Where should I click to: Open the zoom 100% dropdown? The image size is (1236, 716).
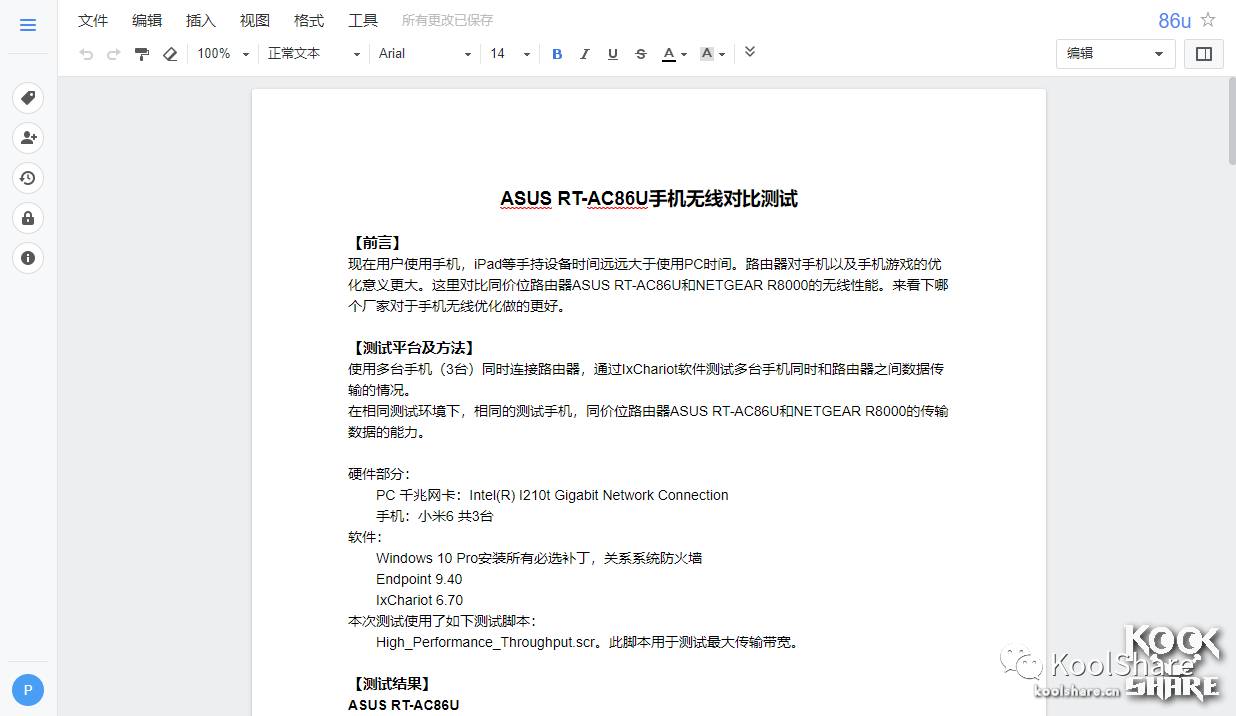(223, 54)
